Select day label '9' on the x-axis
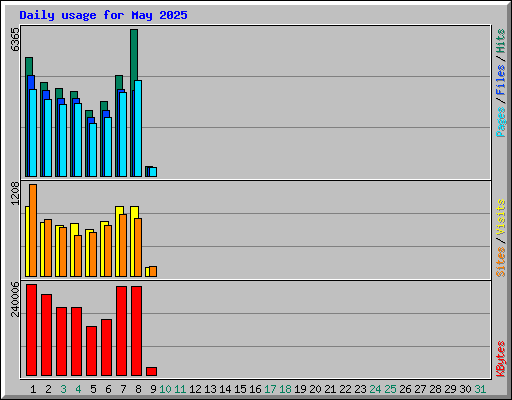This screenshot has width=512, height=400. 153,389
